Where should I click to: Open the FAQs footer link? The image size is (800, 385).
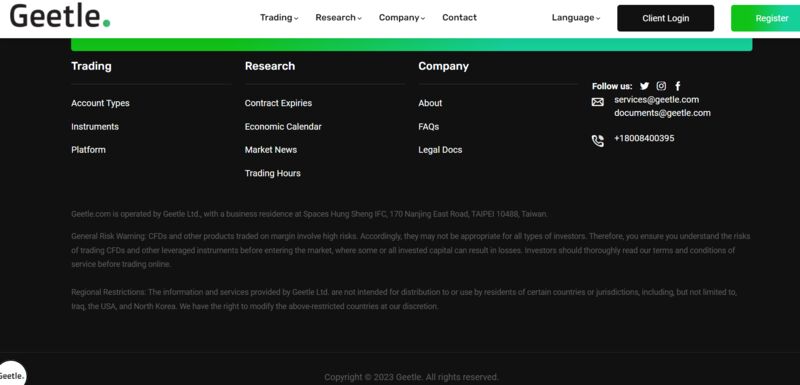(x=429, y=126)
